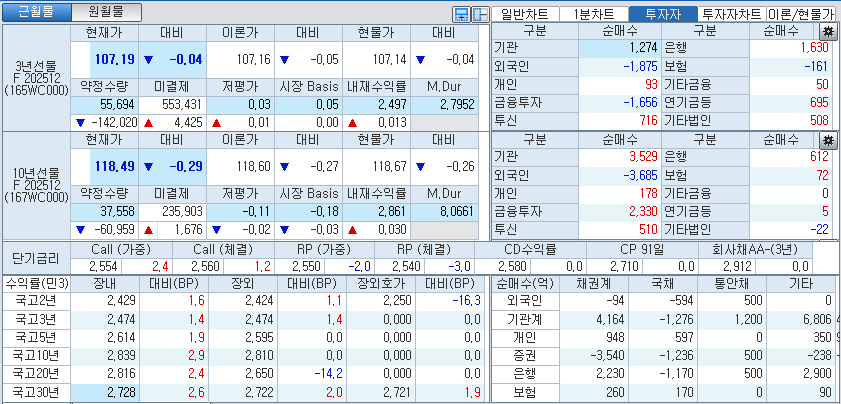This screenshot has width=841, height=404.
Task: Click the 10-year futures price 118.49
Action: click(115, 166)
